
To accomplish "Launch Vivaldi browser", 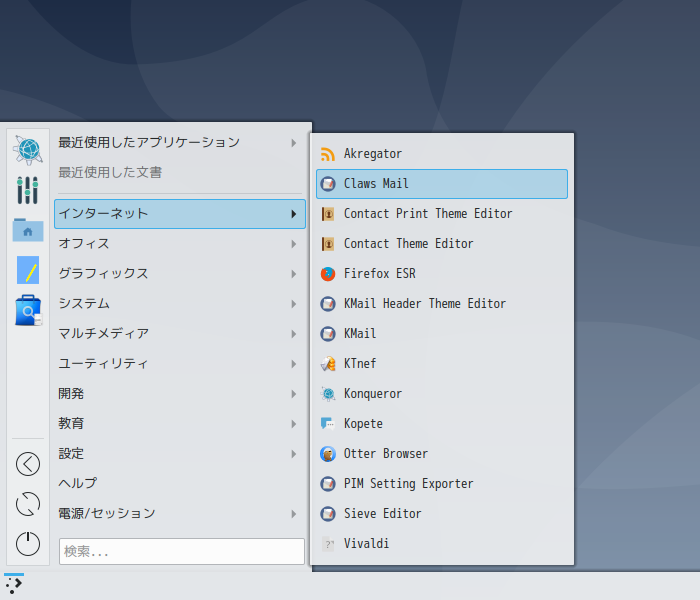I will coord(442,544).
